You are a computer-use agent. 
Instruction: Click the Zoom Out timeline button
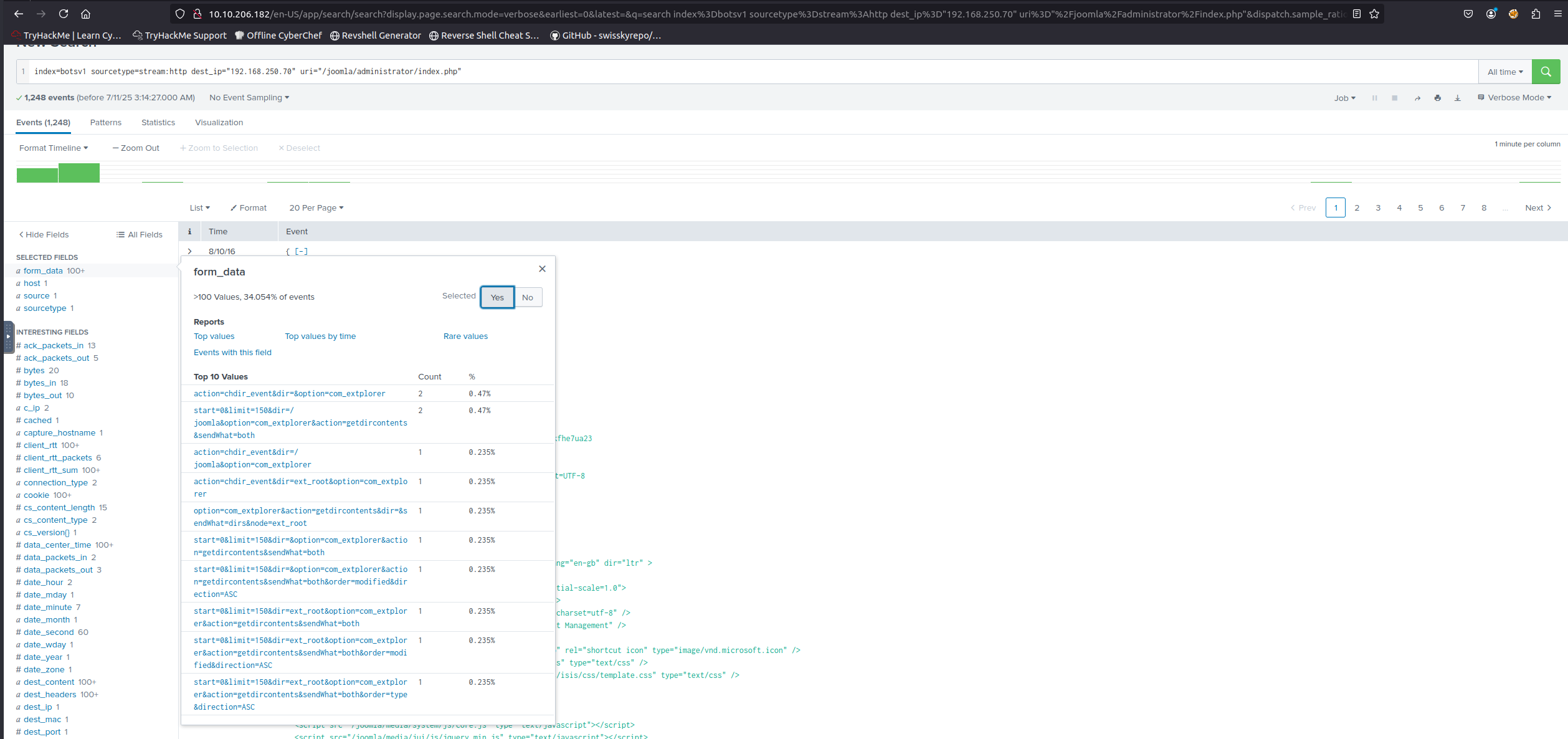(136, 148)
